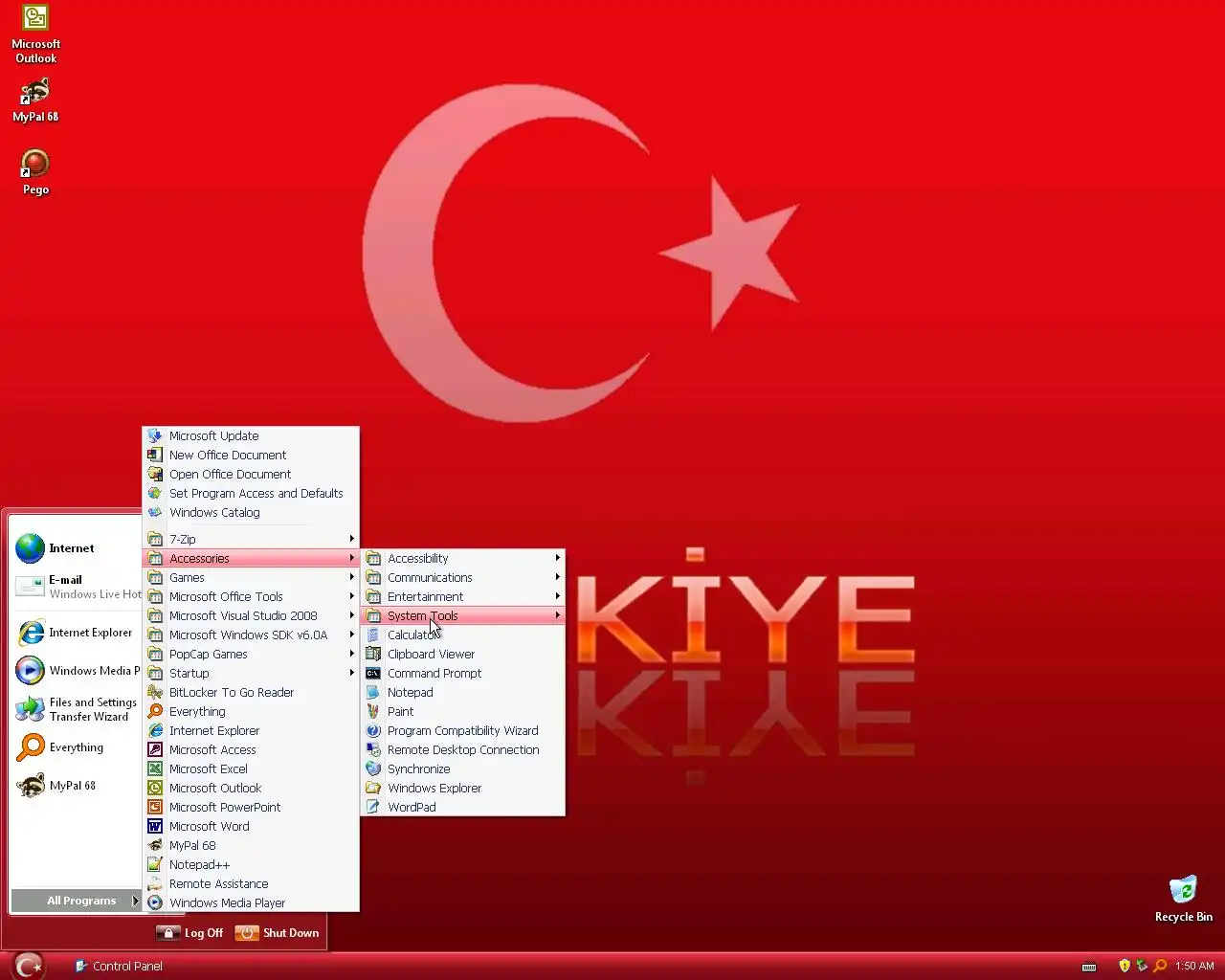The image size is (1225, 980).
Task: Click the Internet globe icon in Start menu
Action: click(x=30, y=548)
